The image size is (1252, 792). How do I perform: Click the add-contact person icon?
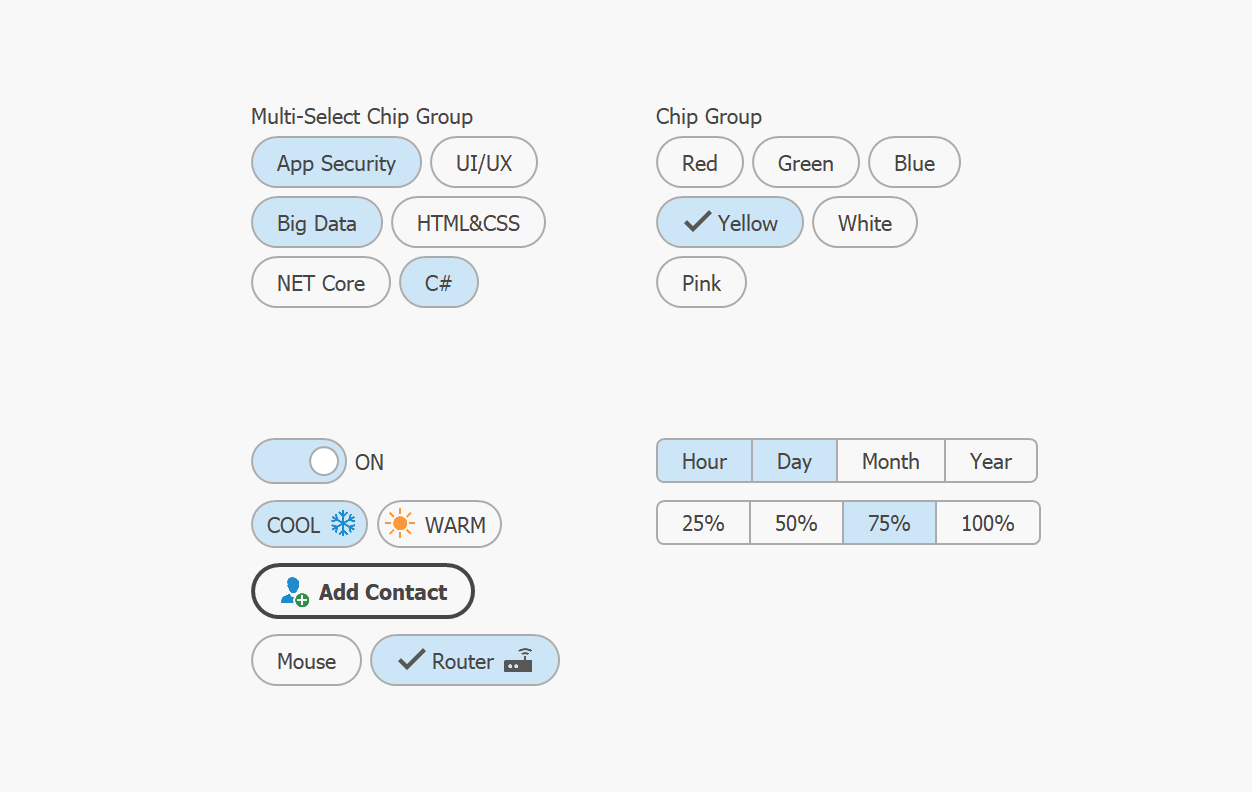[294, 591]
